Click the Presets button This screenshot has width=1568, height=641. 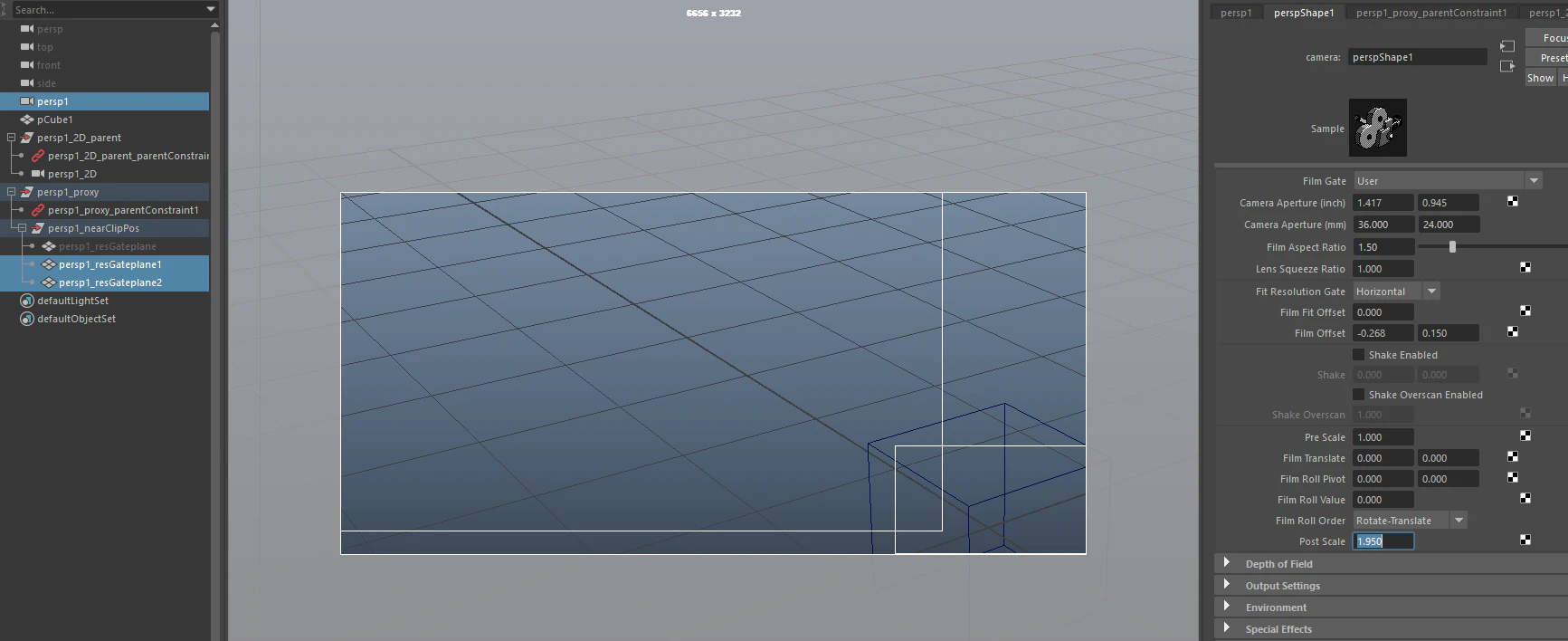click(1547, 57)
